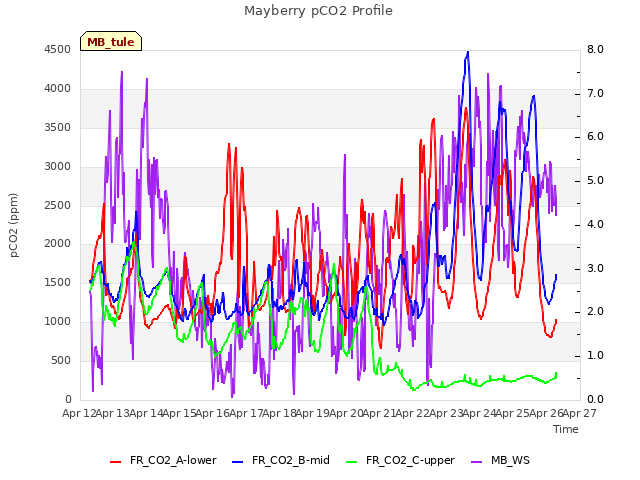Click the Mayberry pCO2 Profile chart title
Viewport: 640px width, 480px height.
tap(318, 11)
